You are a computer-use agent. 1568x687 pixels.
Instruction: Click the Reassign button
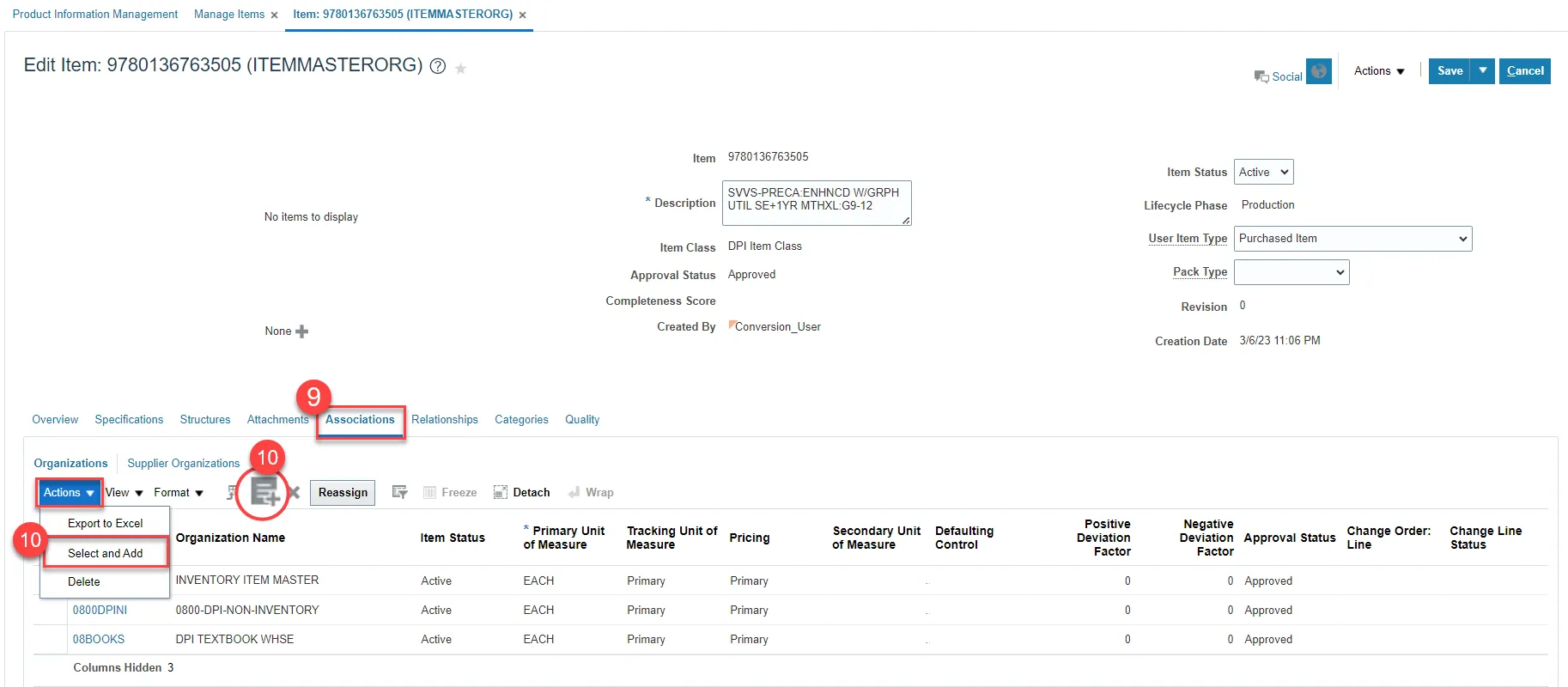click(x=343, y=493)
